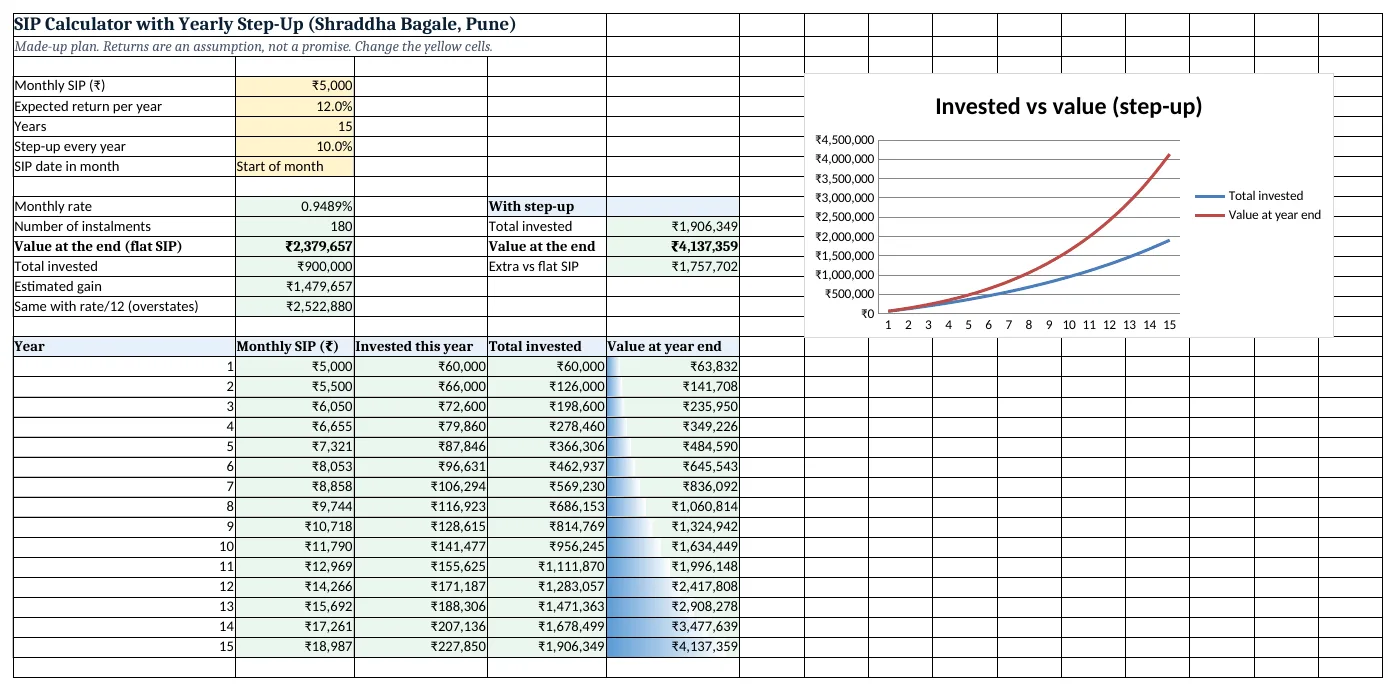Click the 'Total invested' table column header
Screen dimensions: 1395x690
546,347
